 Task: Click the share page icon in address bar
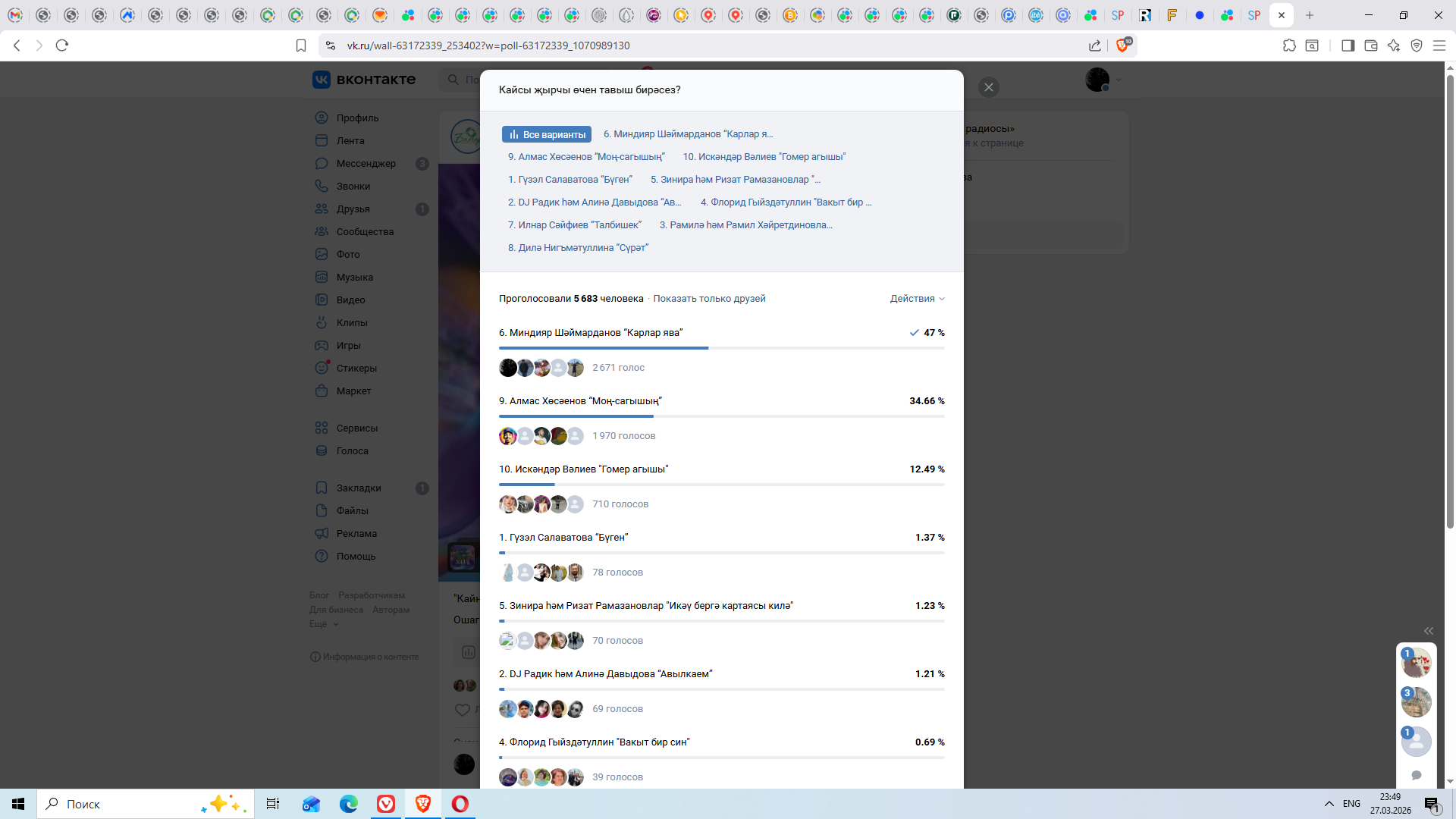point(1094,45)
